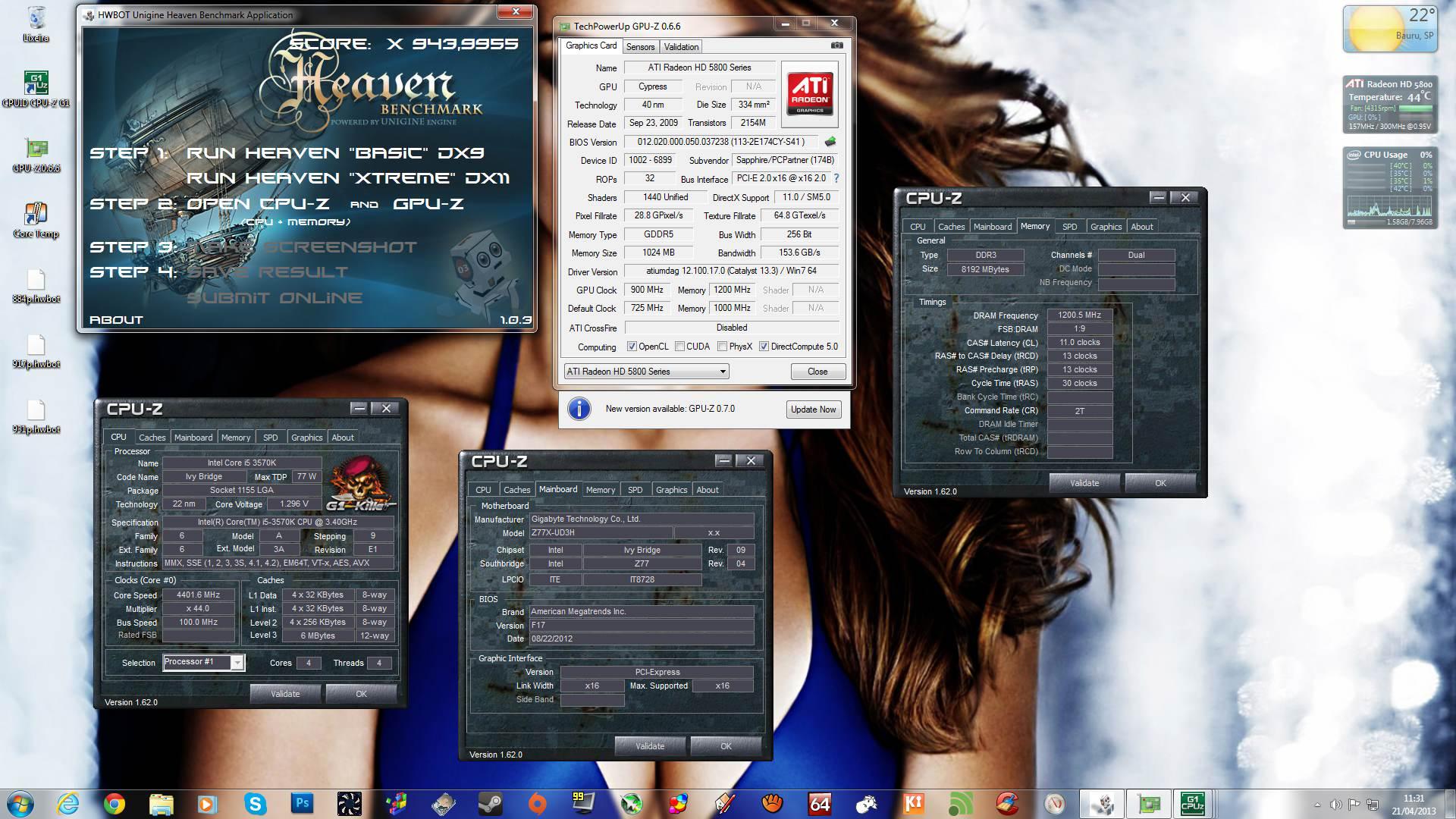Screen dimensions: 1456x819
Task: Open AIDA64 from the taskbar
Action: 820,804
